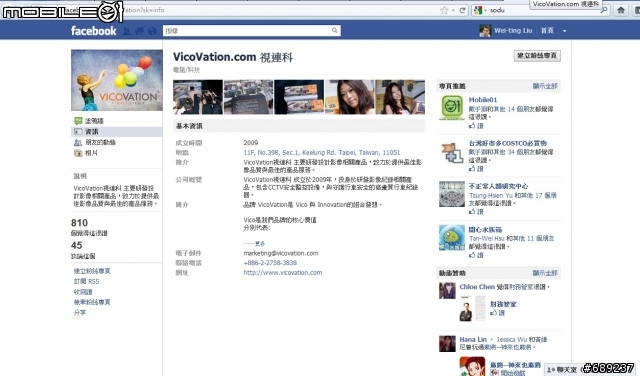Image resolution: width=640 pixels, height=376 pixels.
Task: Click browser reload button
Action: [462, 11]
